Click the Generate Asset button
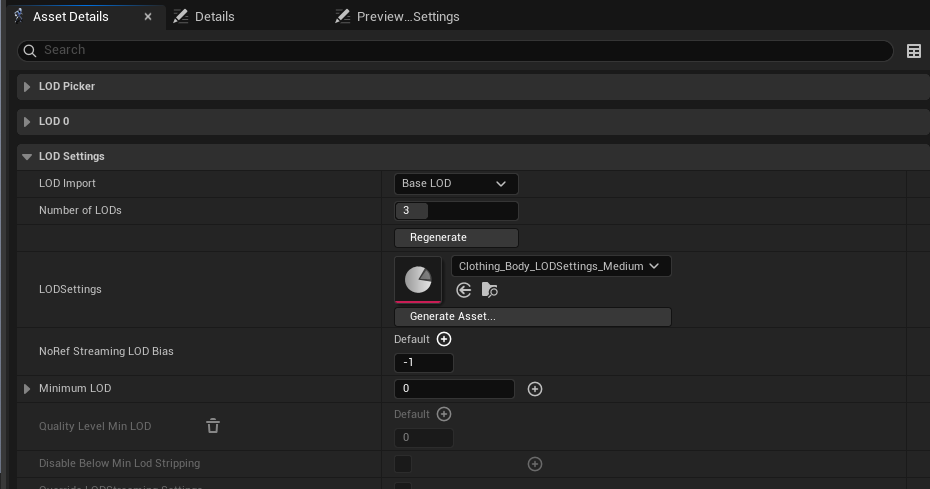930x489 pixels. pos(533,316)
